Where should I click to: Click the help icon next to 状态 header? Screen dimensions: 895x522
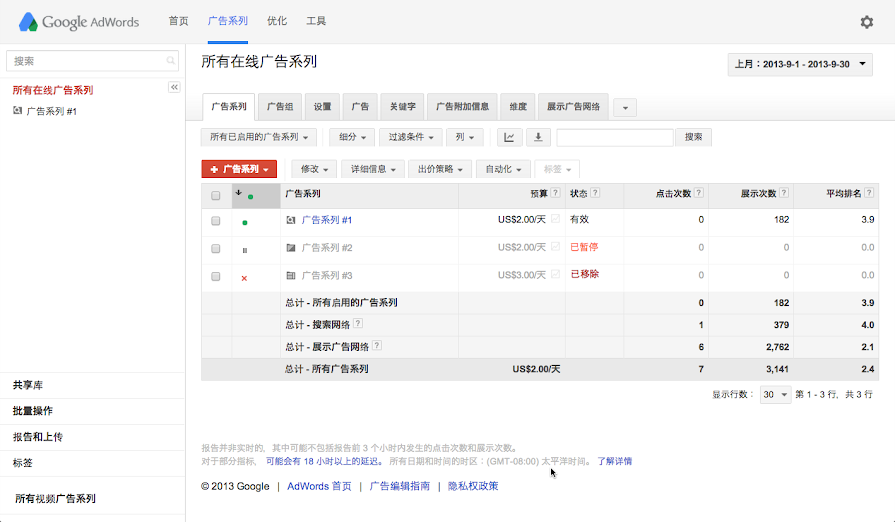click(x=595, y=193)
